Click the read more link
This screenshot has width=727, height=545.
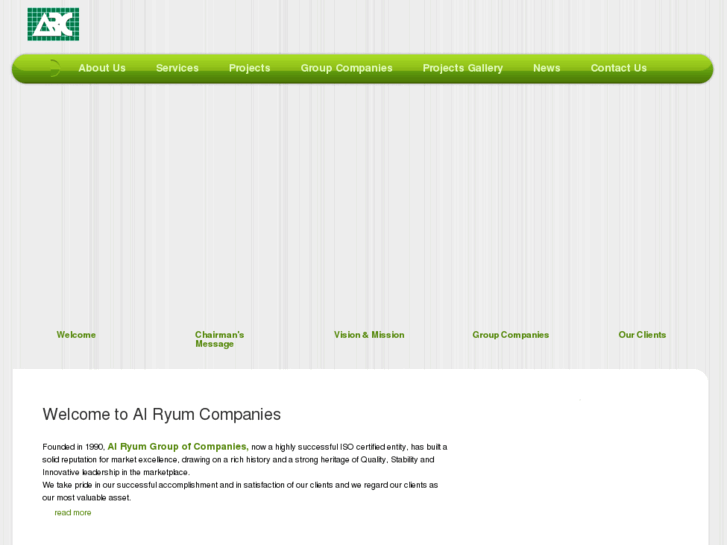point(73,513)
